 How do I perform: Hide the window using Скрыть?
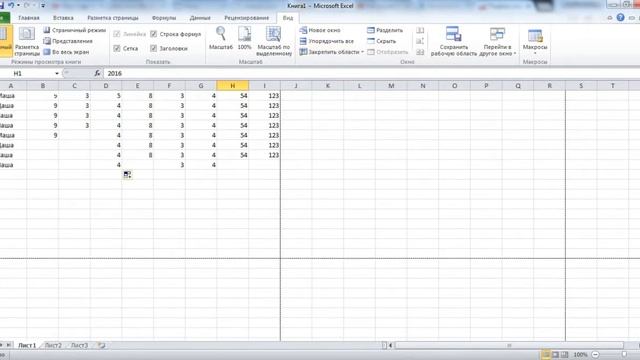382,41
